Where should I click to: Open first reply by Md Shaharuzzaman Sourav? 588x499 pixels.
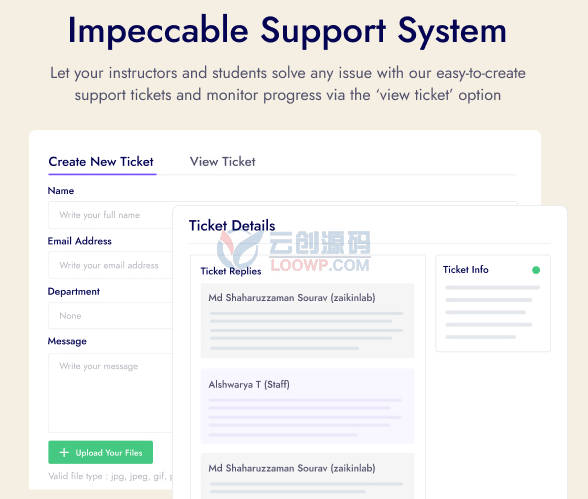(x=308, y=321)
